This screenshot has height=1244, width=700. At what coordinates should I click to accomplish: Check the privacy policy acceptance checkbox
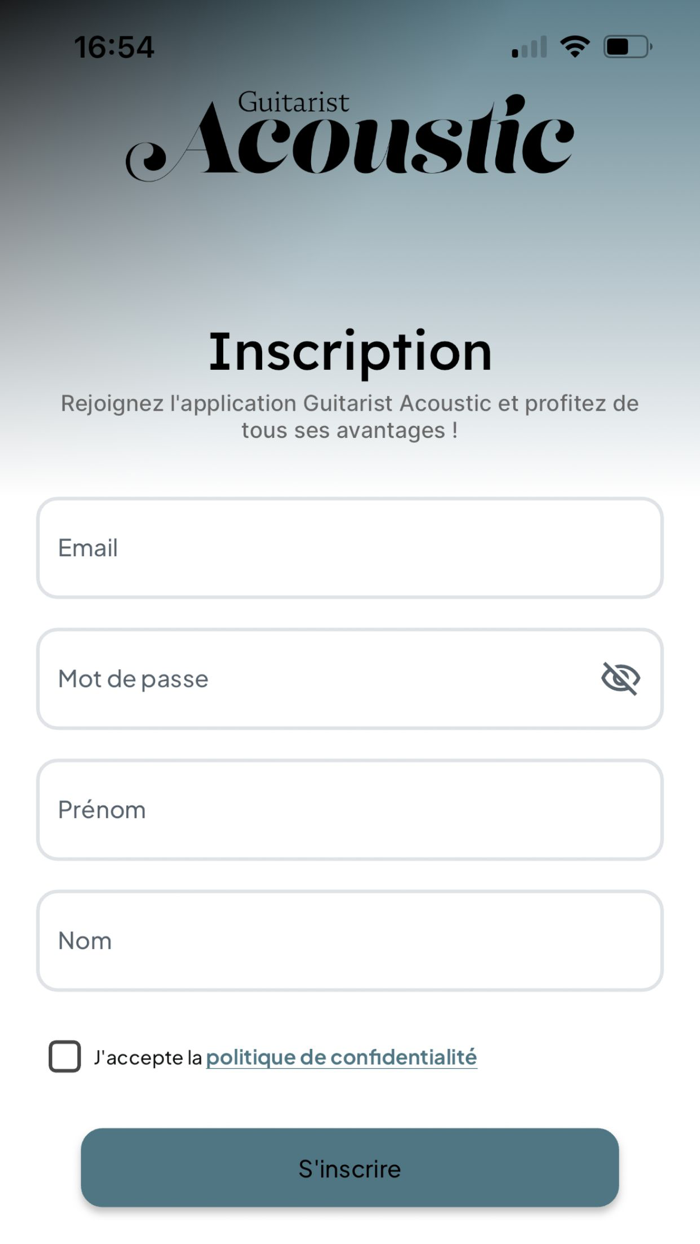pos(64,1056)
